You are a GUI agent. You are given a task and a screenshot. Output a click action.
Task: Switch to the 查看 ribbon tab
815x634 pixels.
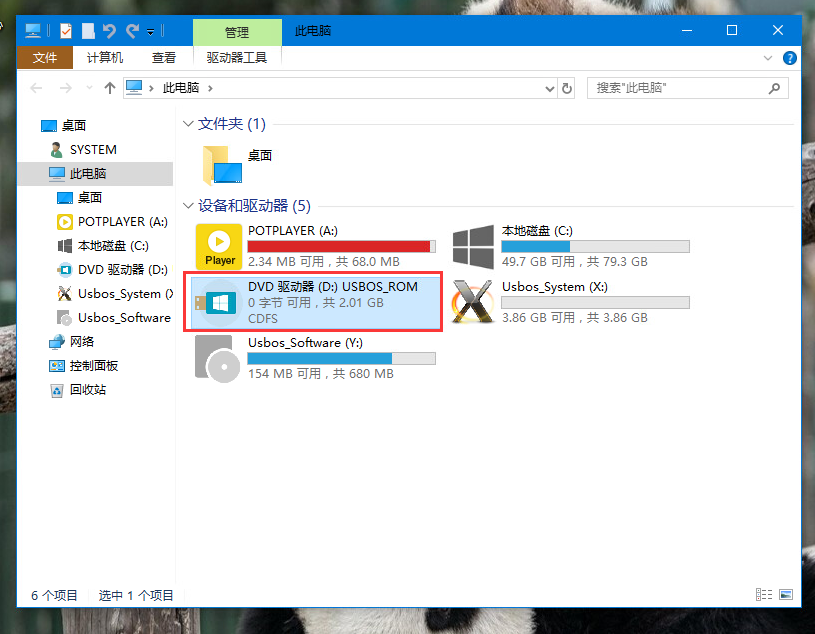pos(163,58)
